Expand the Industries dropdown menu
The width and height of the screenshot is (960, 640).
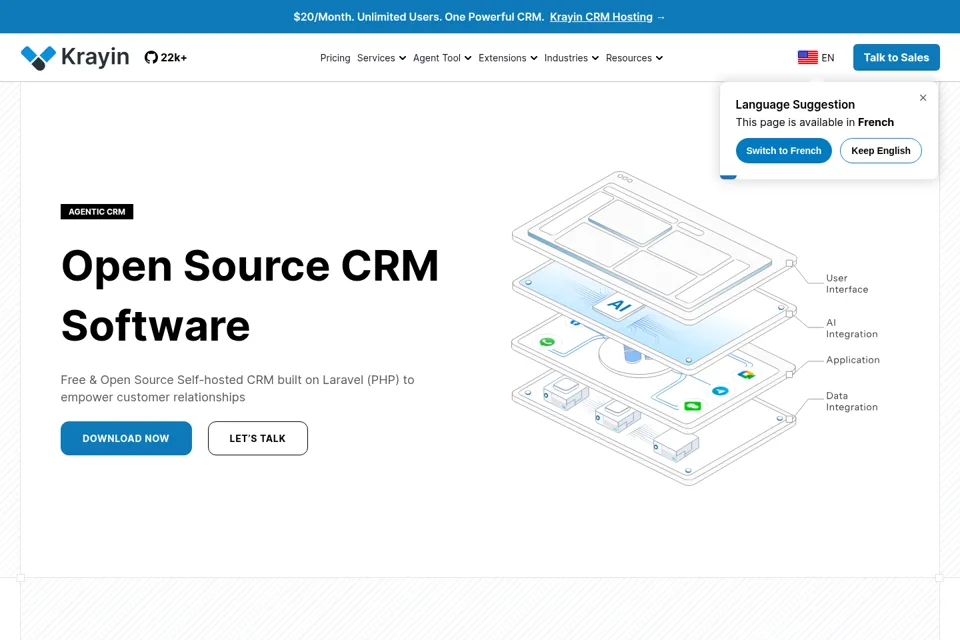pyautogui.click(x=571, y=58)
